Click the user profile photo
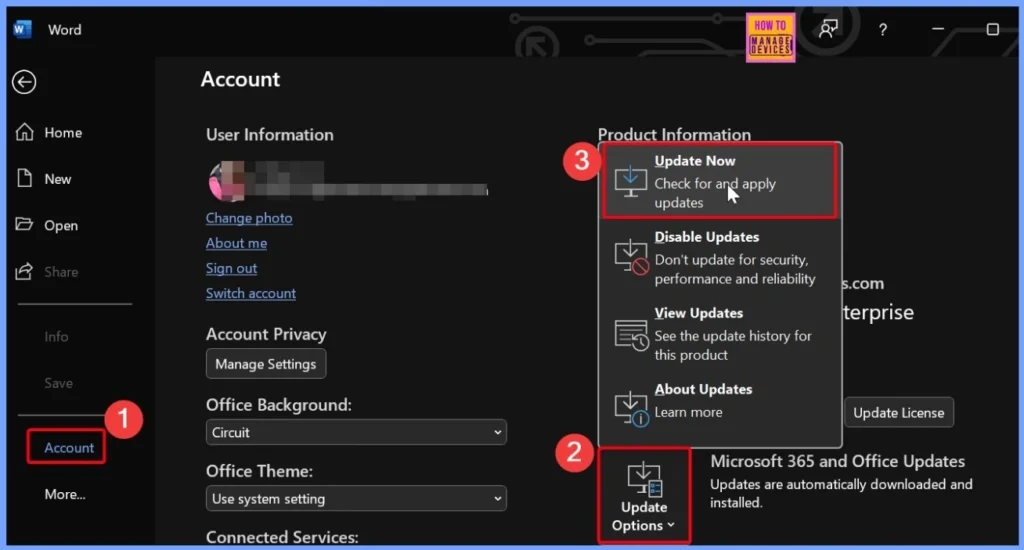1024x550 pixels. (x=226, y=181)
